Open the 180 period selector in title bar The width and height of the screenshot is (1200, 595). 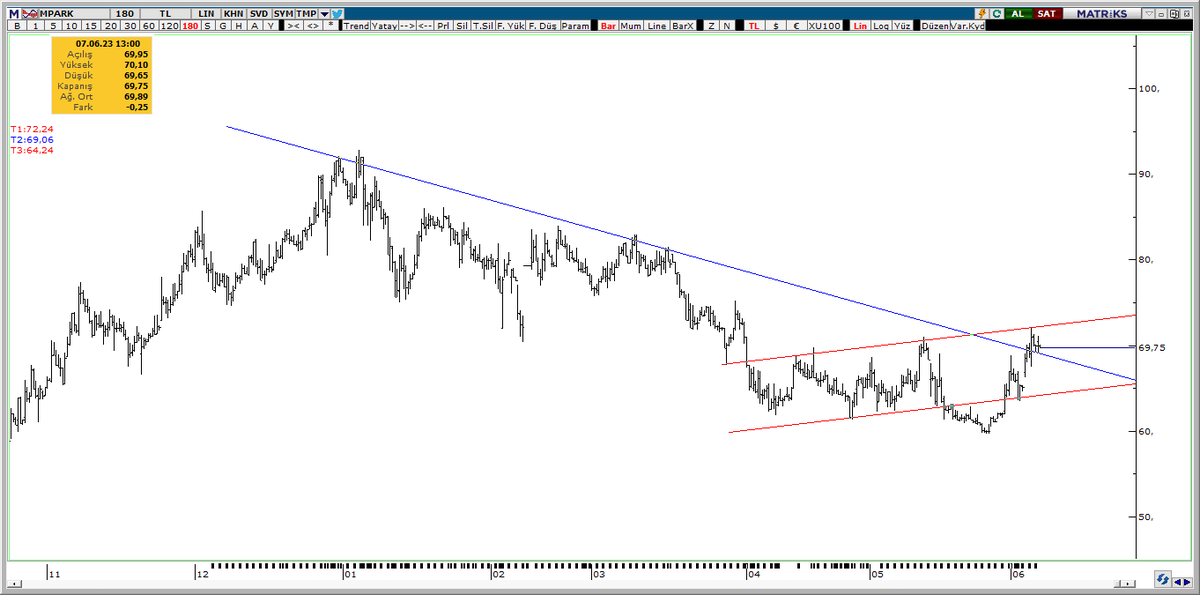click(x=125, y=13)
